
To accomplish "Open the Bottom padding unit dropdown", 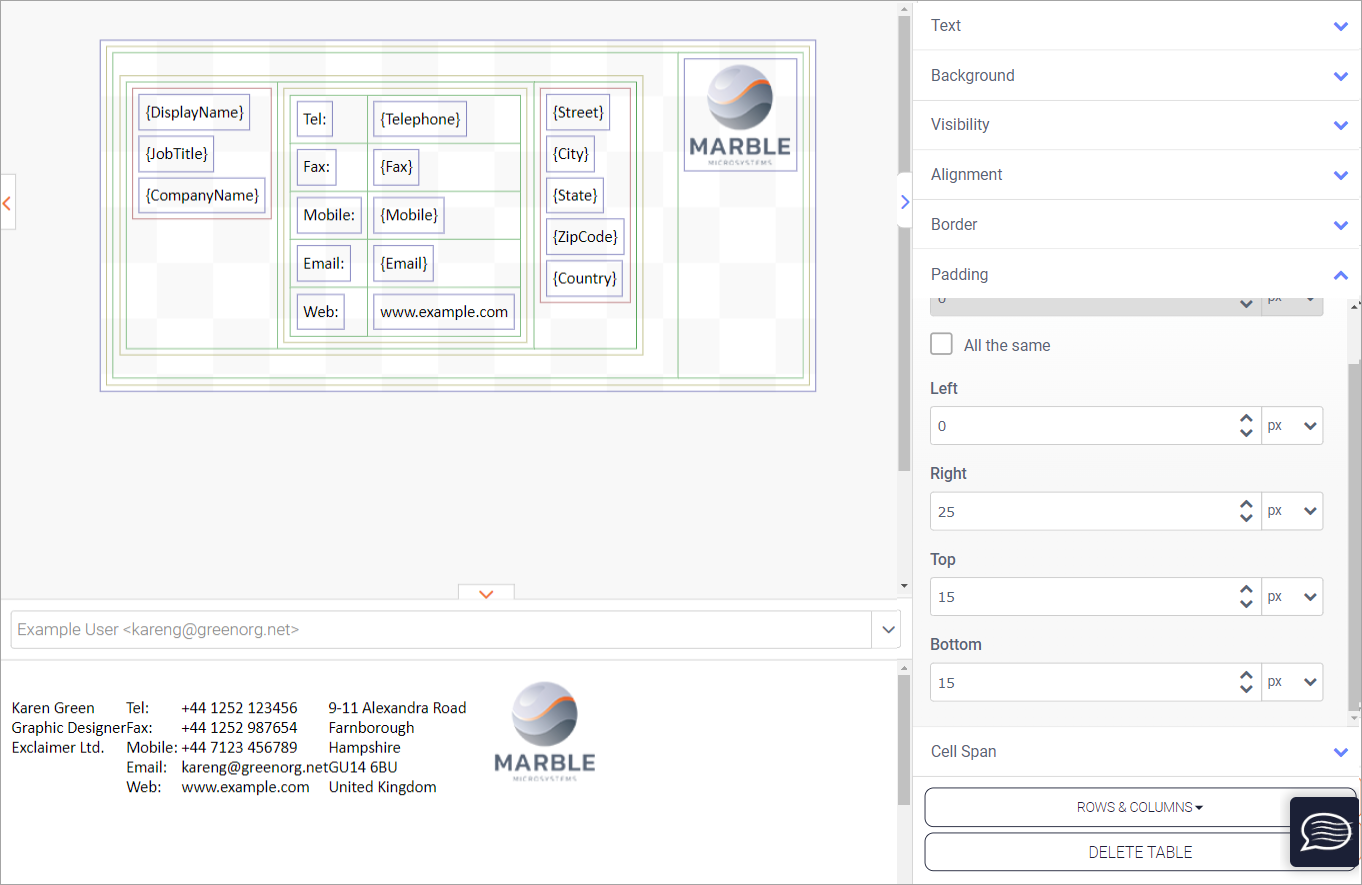I will click(x=1292, y=682).
